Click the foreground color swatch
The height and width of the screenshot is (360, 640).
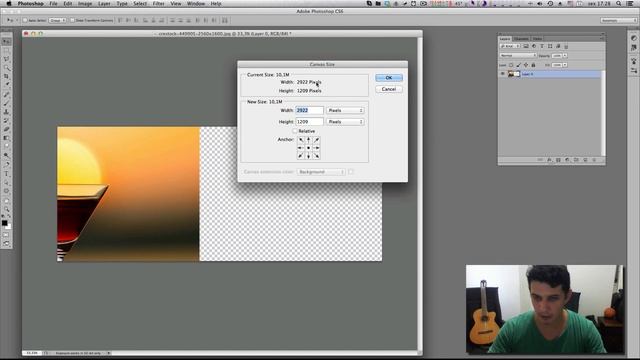pos(4,223)
